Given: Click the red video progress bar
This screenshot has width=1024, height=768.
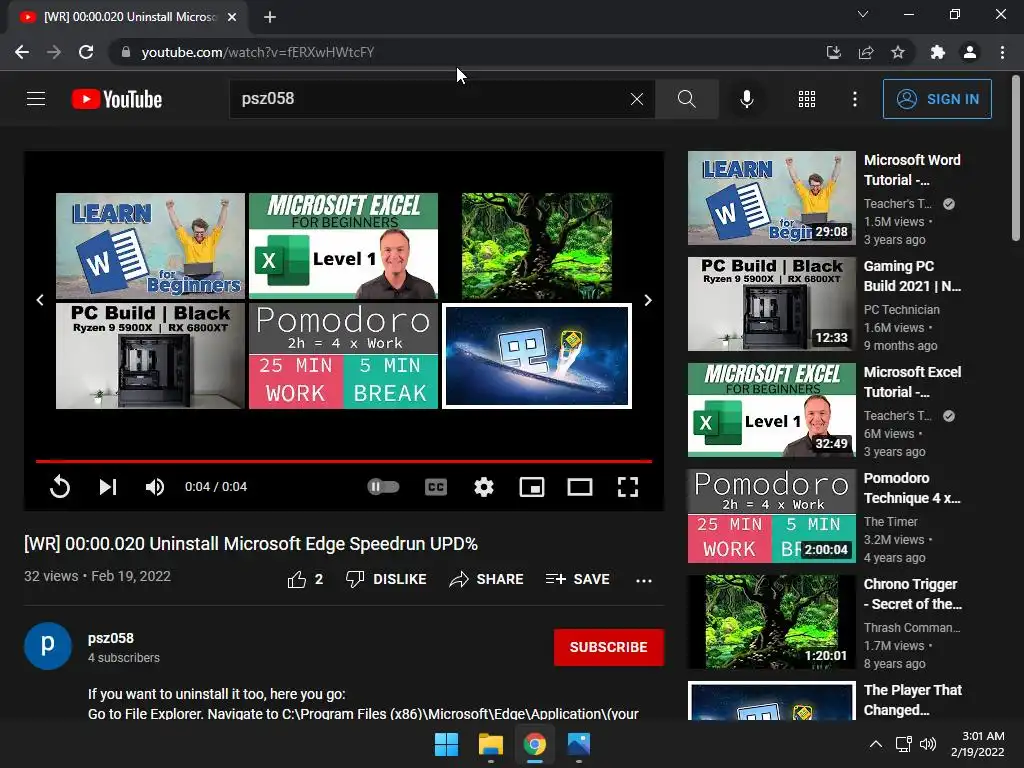Looking at the screenshot, I should [x=344, y=461].
